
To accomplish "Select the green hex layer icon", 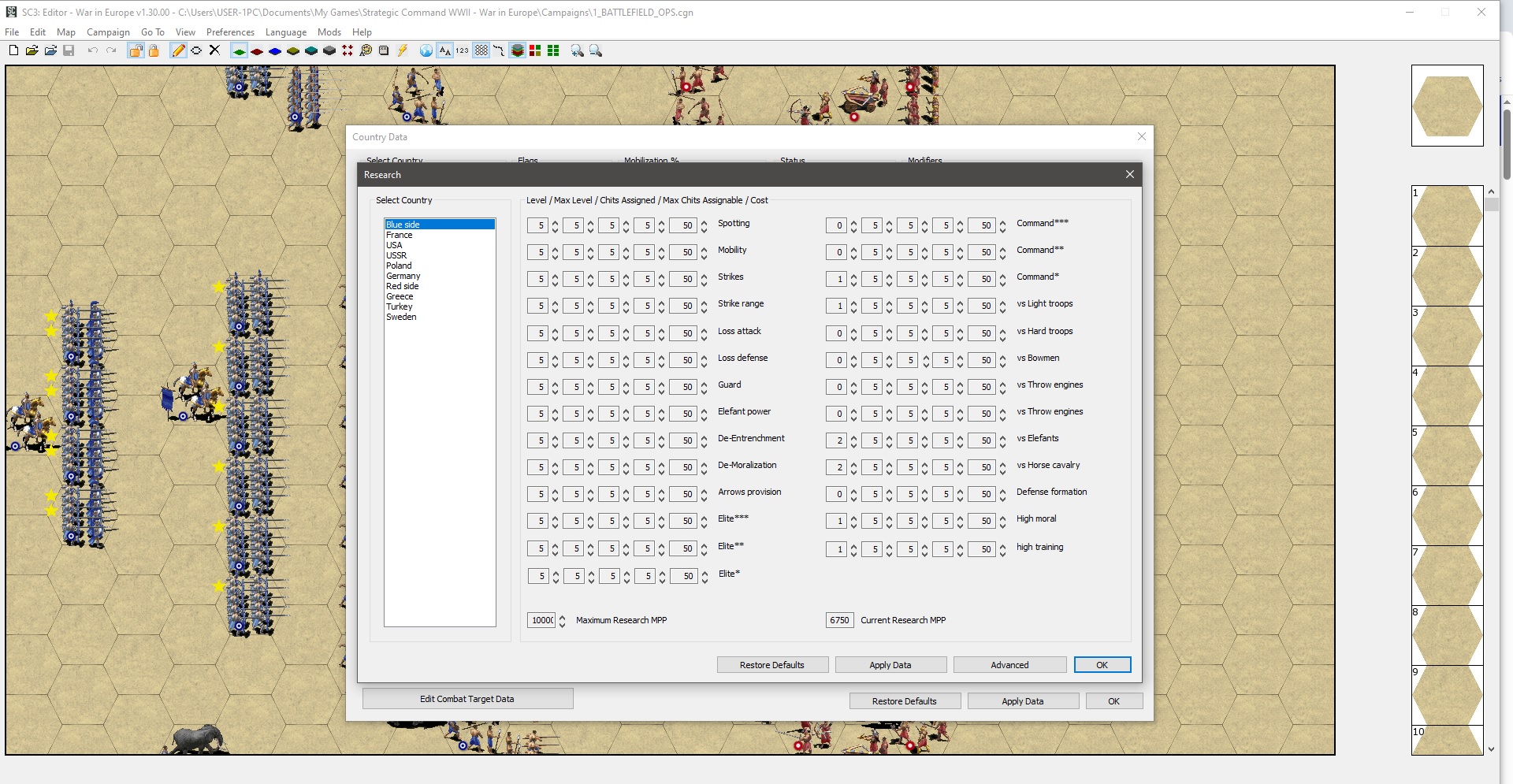I will click(239, 50).
